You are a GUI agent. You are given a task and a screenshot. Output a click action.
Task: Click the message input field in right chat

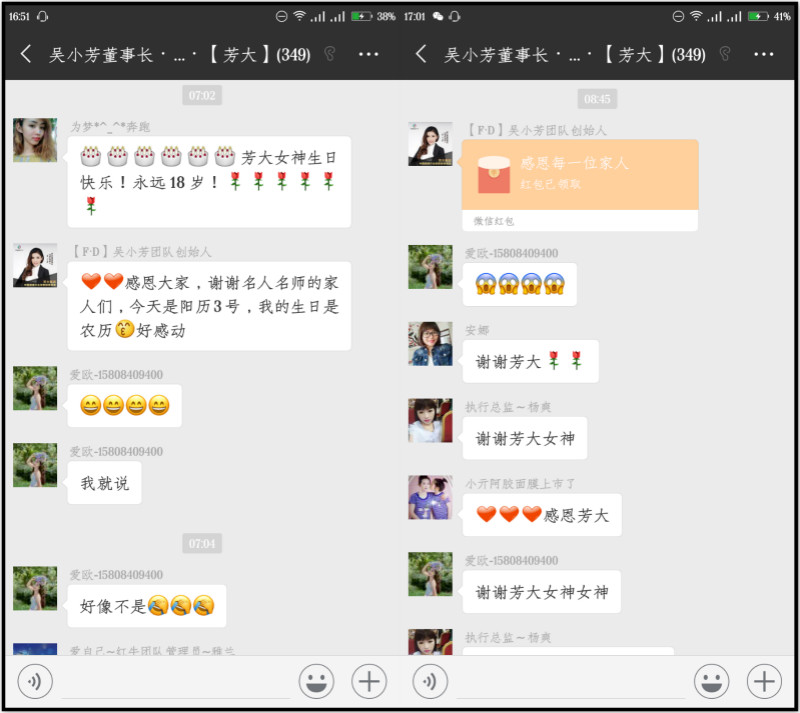(570, 683)
